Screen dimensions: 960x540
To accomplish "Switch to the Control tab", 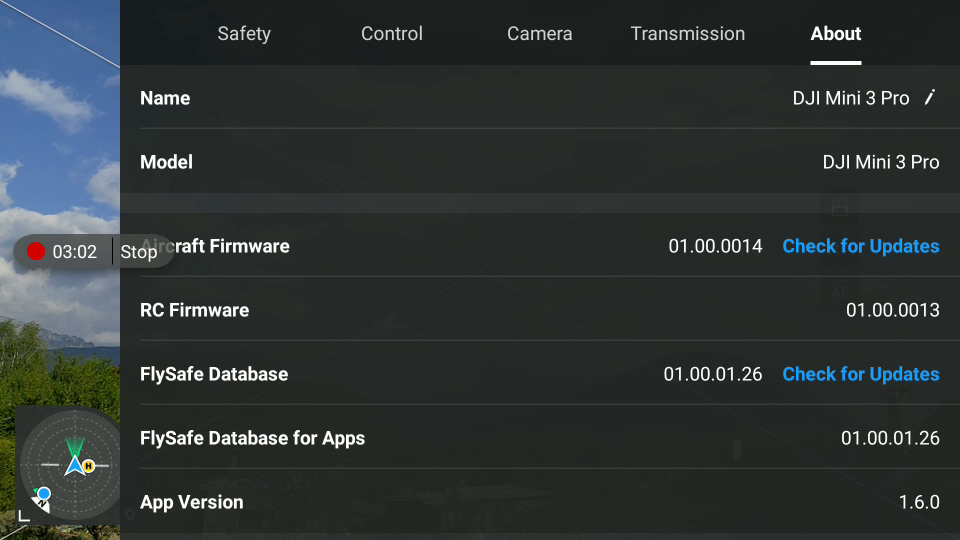I will (x=392, y=33).
